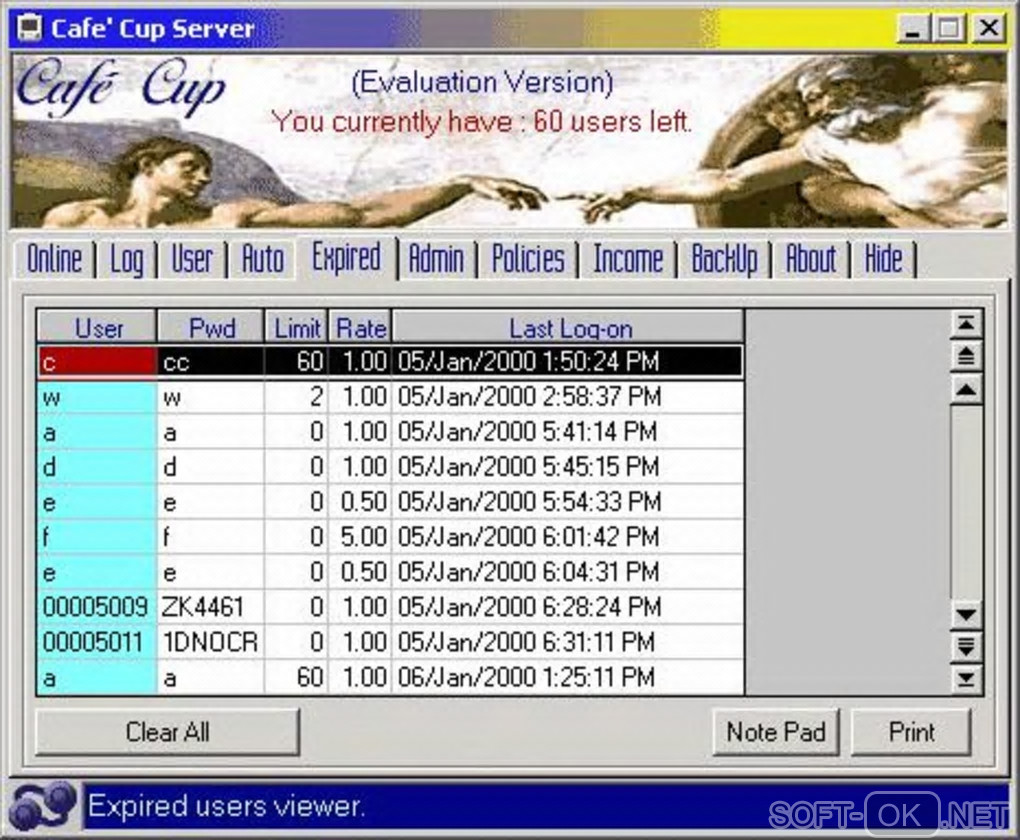This screenshot has width=1020, height=840.
Task: Click the Pwd column header
Action: [x=211, y=327]
